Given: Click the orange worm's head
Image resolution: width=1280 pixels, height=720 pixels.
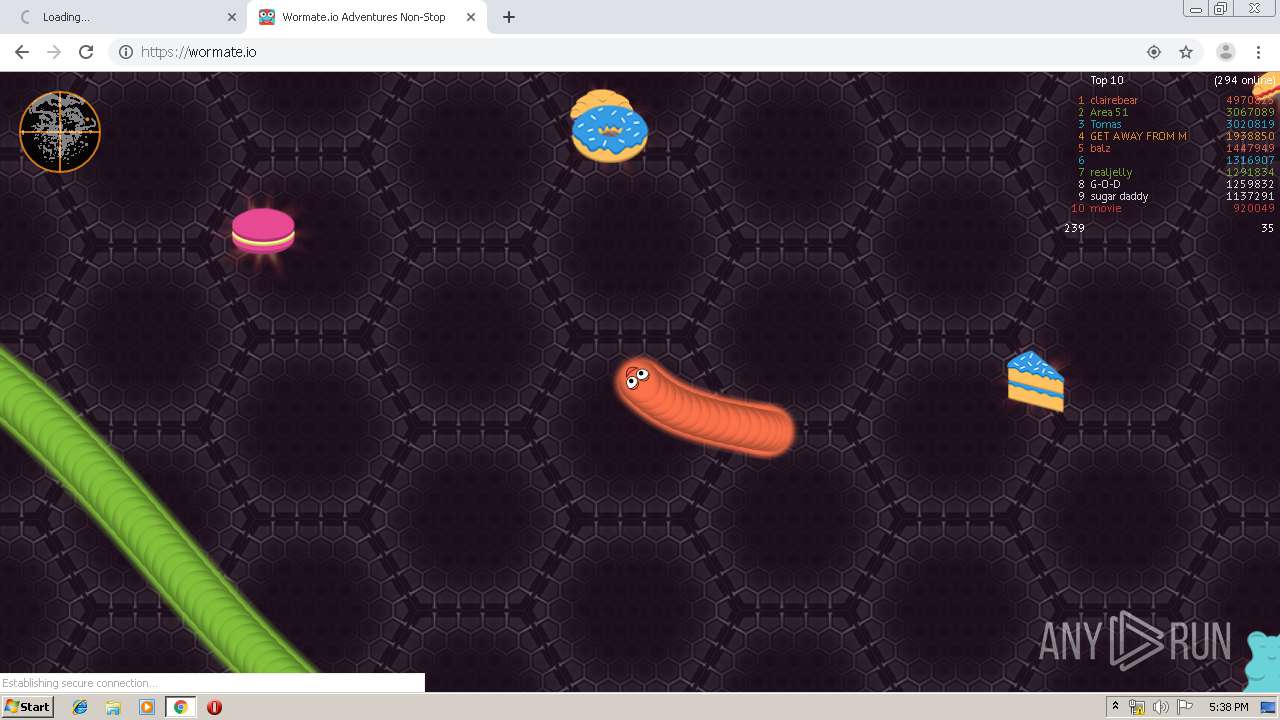Looking at the screenshot, I should coord(637,378).
